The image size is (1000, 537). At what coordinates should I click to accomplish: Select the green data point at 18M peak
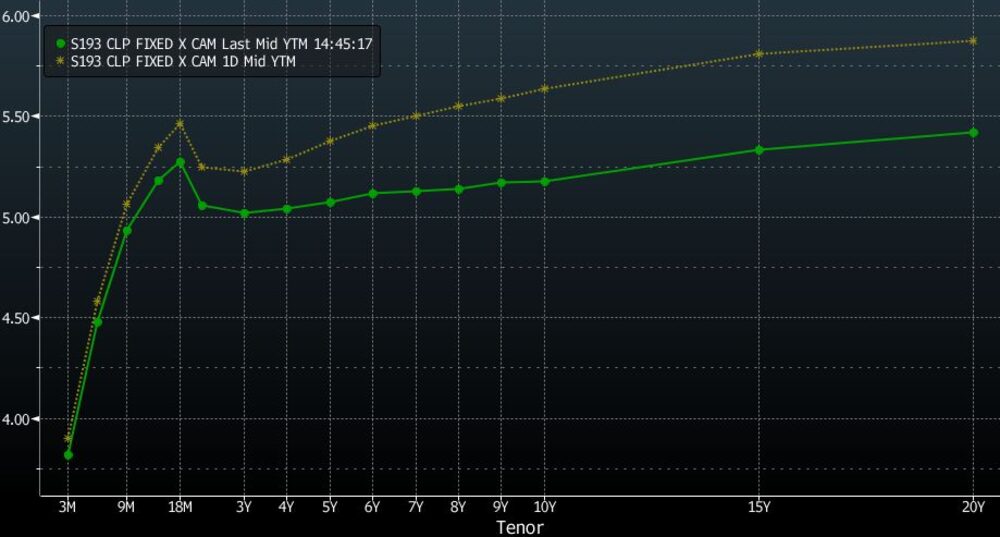click(x=180, y=162)
